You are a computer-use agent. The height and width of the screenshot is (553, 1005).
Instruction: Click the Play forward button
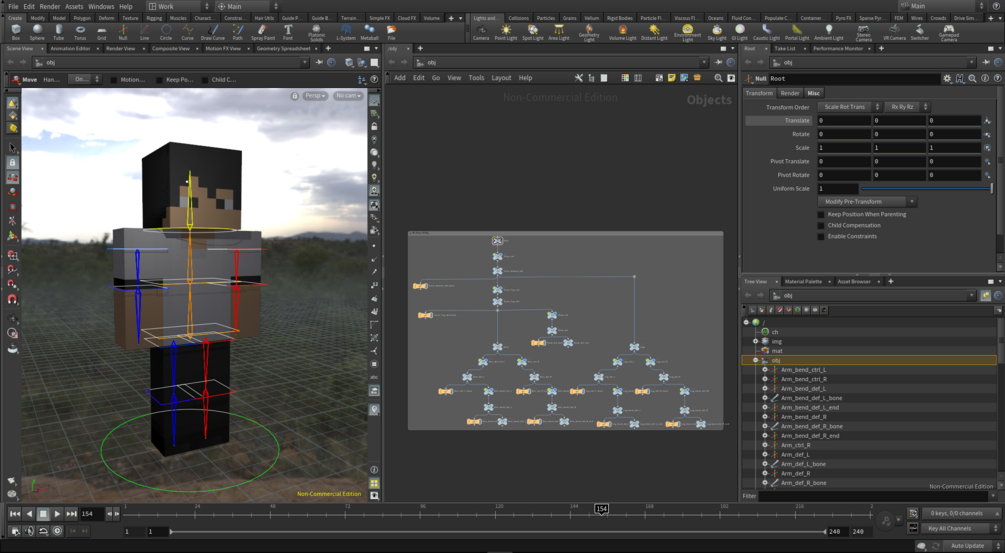(57, 513)
